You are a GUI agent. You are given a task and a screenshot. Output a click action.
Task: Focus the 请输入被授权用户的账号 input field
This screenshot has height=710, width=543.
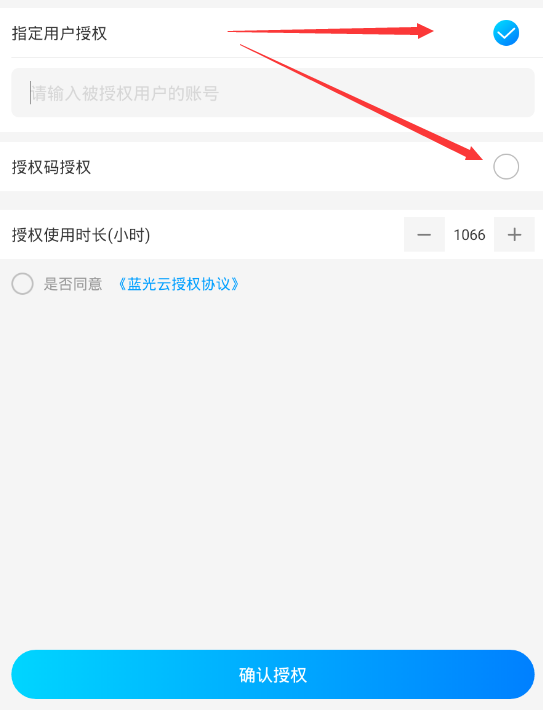[x=273, y=93]
